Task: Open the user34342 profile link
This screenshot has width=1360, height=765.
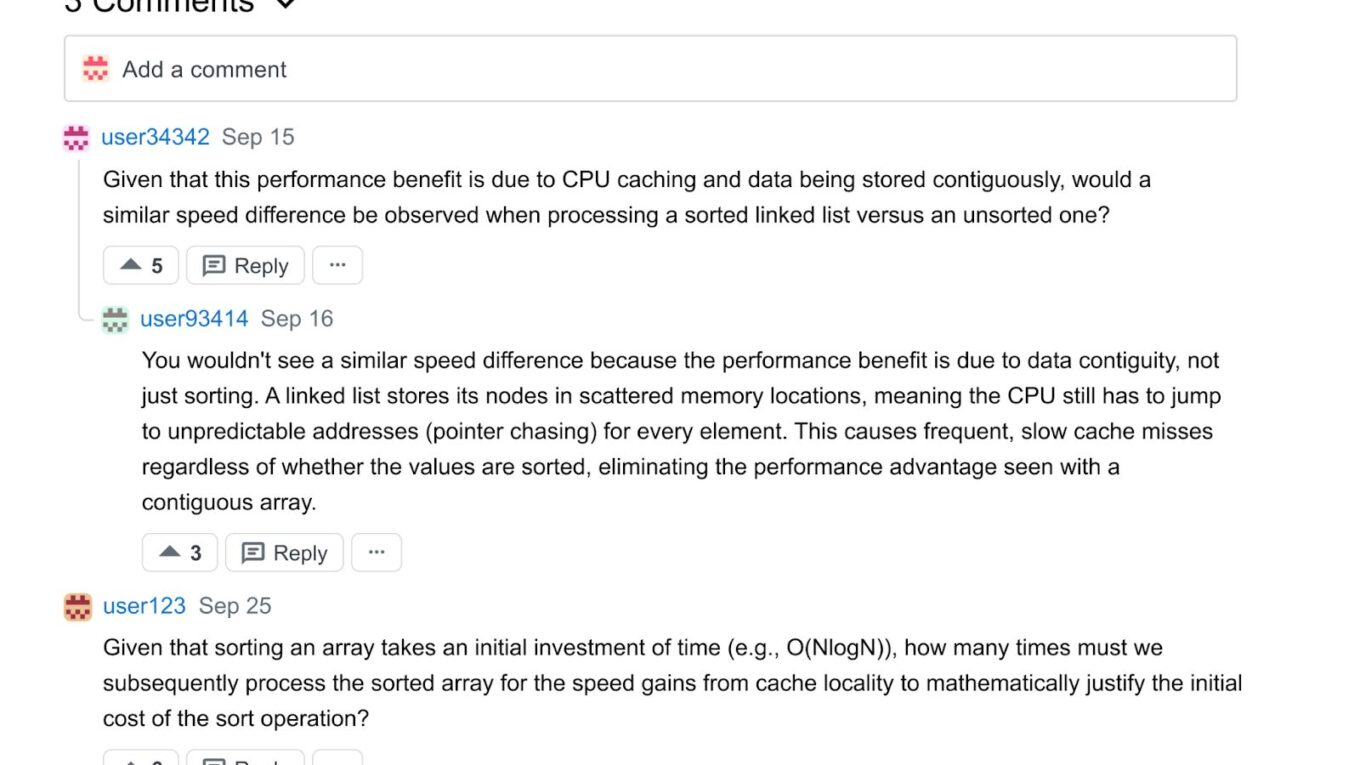Action: 155,137
